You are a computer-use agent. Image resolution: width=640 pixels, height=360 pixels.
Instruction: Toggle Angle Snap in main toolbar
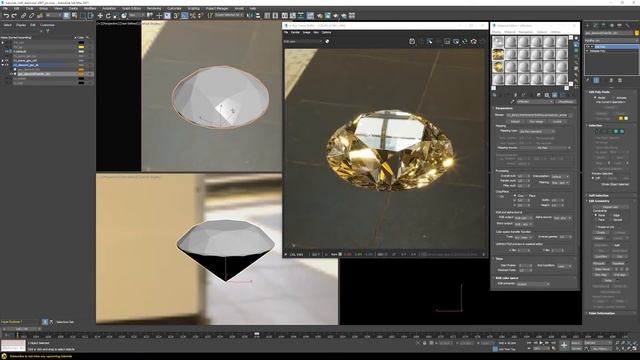(x=184, y=16)
